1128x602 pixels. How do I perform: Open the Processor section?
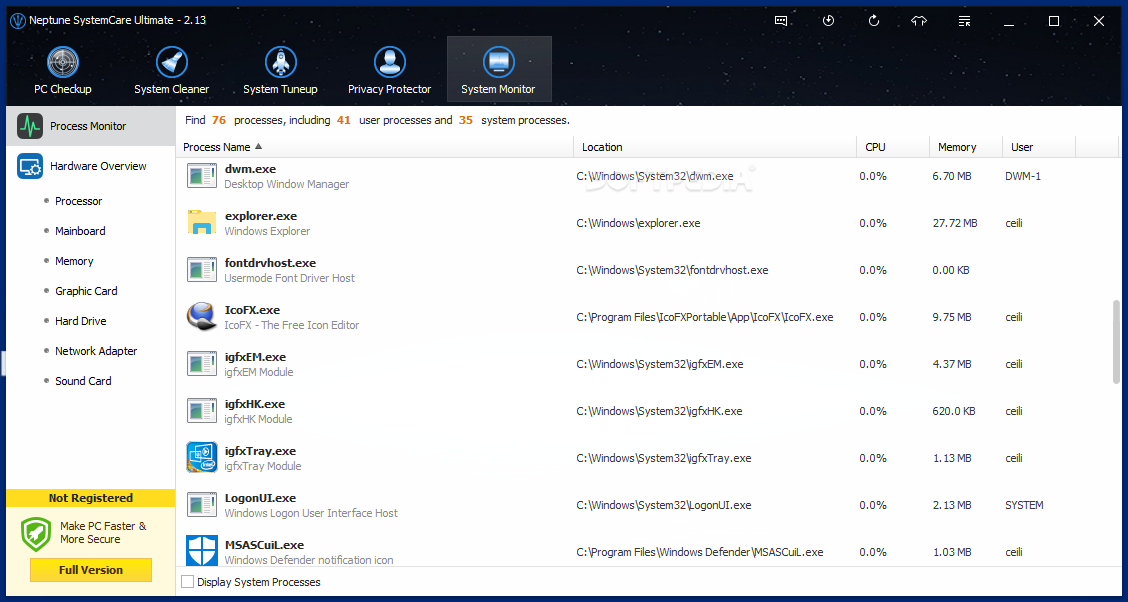(78, 201)
